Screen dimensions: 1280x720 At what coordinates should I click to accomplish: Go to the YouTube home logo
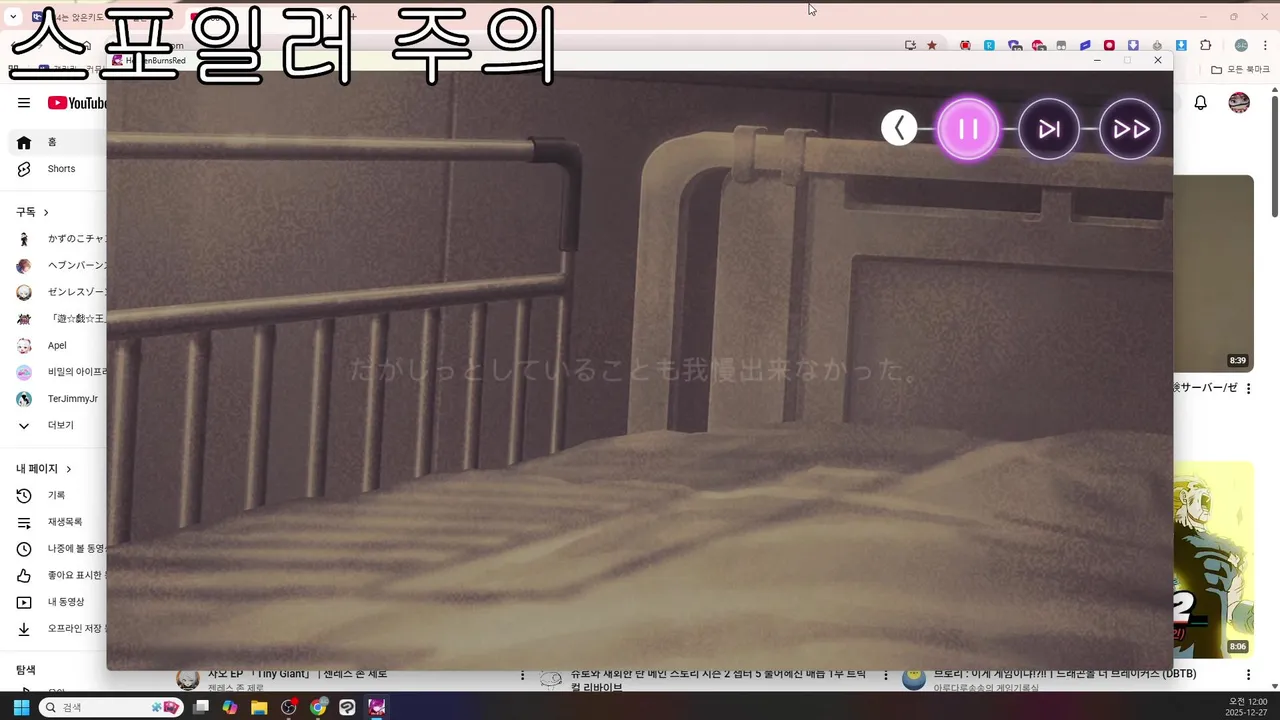click(x=77, y=103)
